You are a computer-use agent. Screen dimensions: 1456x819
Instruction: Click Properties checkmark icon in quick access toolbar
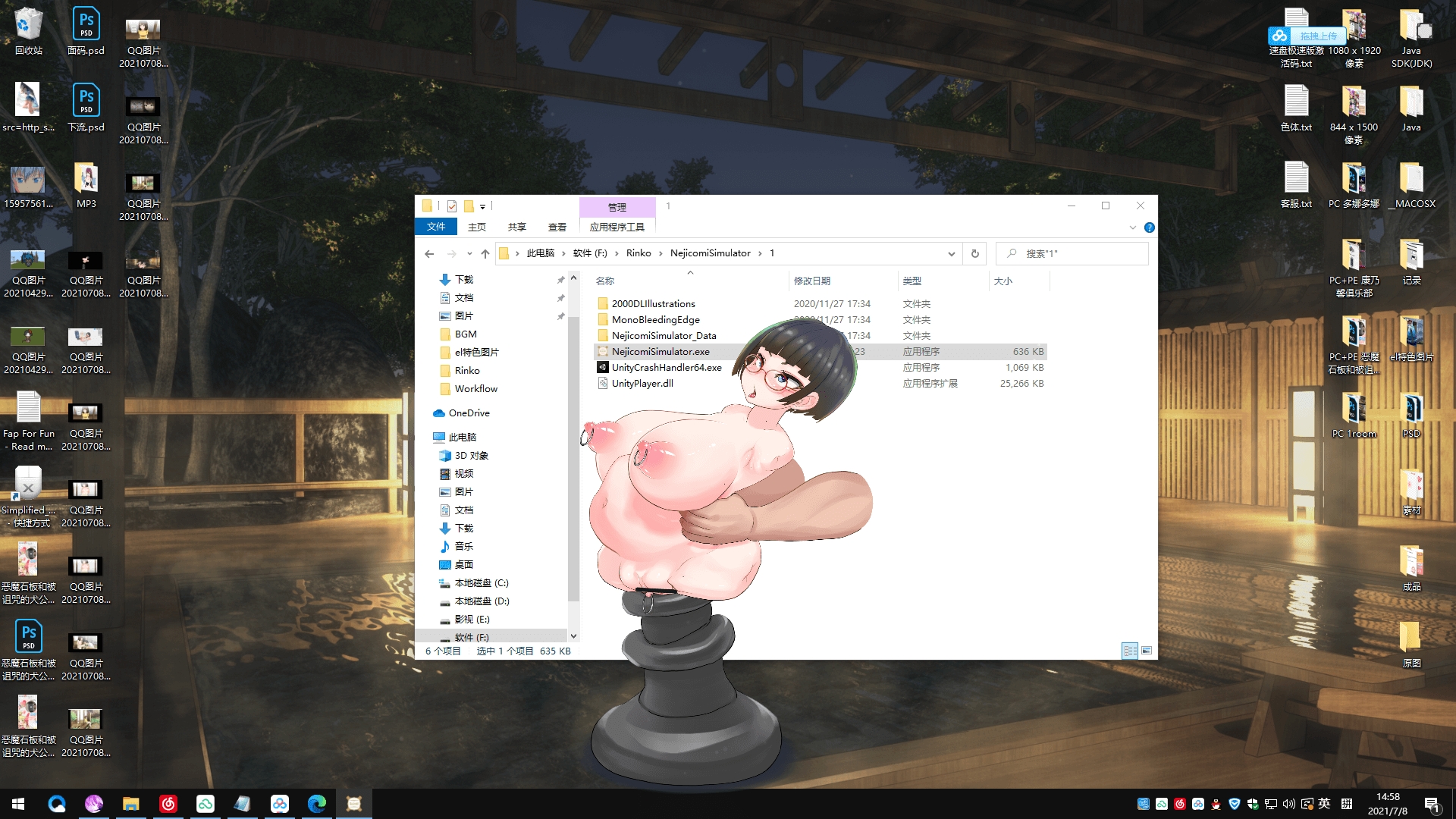click(452, 206)
